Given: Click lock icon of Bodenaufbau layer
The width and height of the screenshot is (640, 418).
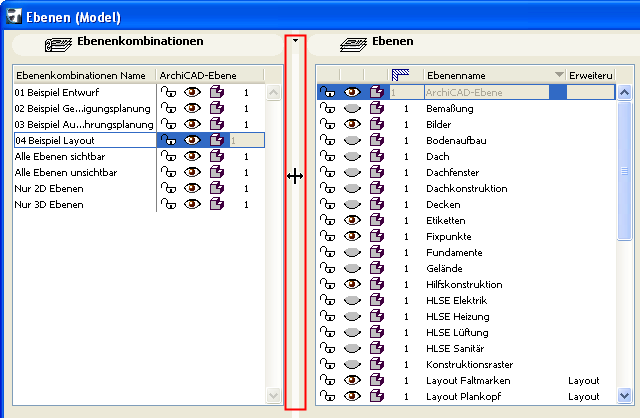Looking at the screenshot, I should tap(327, 140).
